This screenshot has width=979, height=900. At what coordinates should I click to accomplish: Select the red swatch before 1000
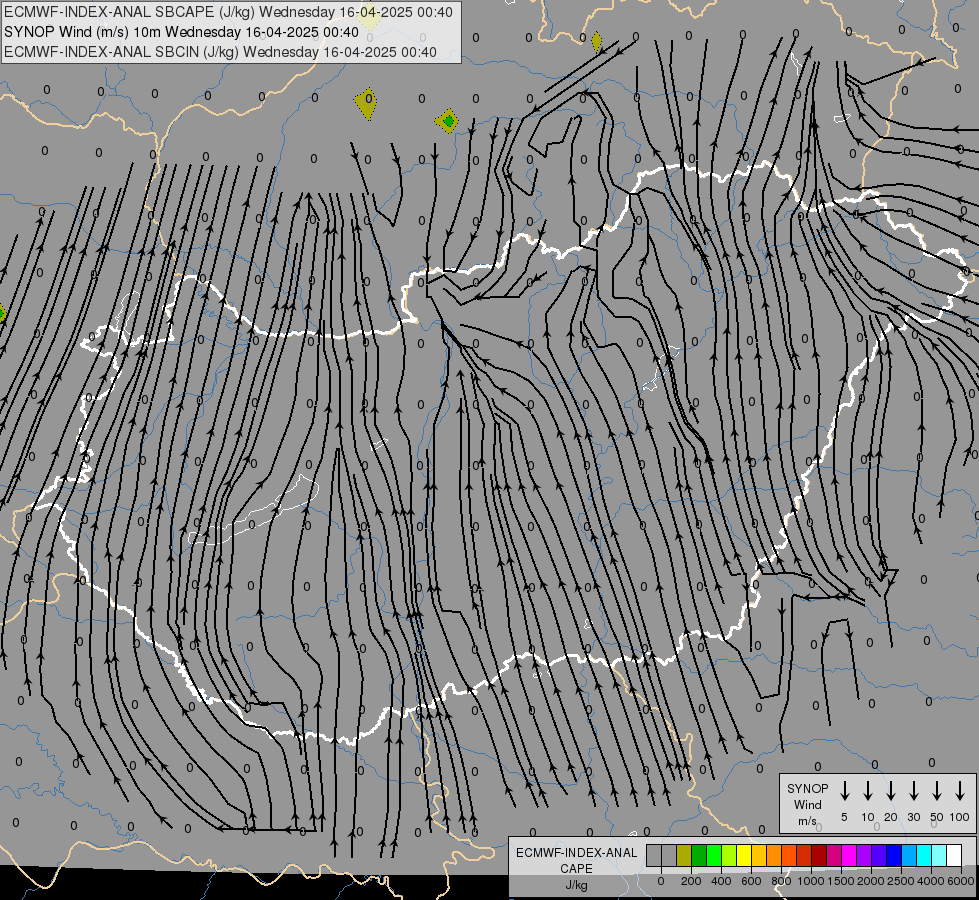point(804,855)
